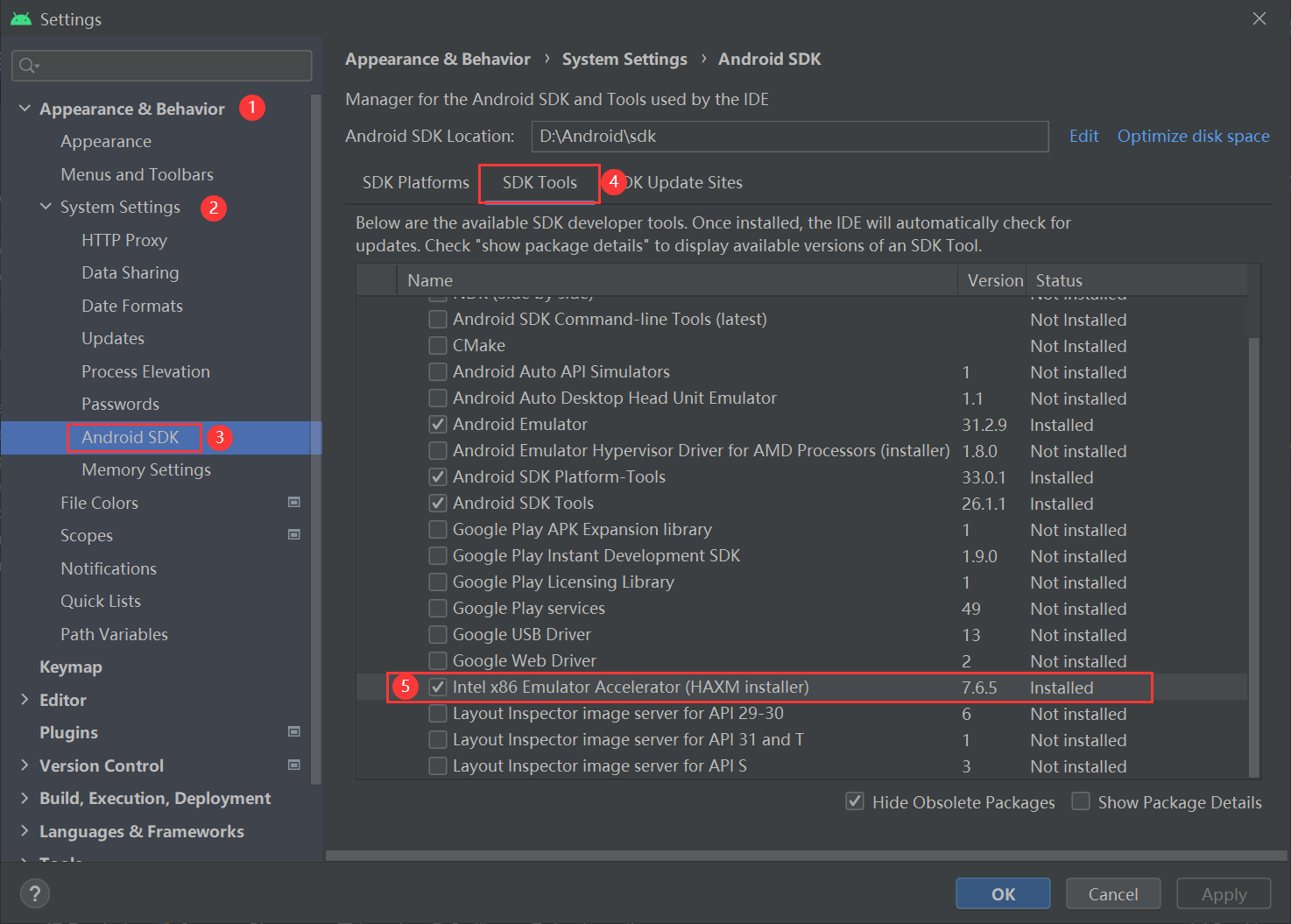Check Android SDK Command-line Tools (latest)

point(438,319)
